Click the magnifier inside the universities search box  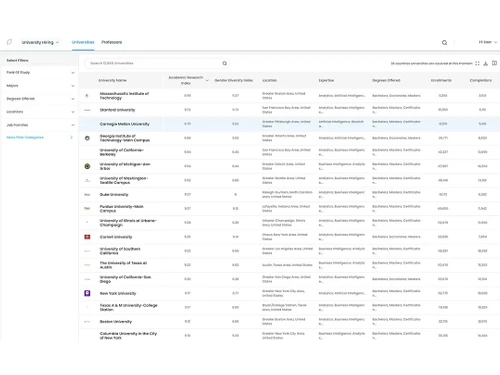pyautogui.click(x=225, y=63)
